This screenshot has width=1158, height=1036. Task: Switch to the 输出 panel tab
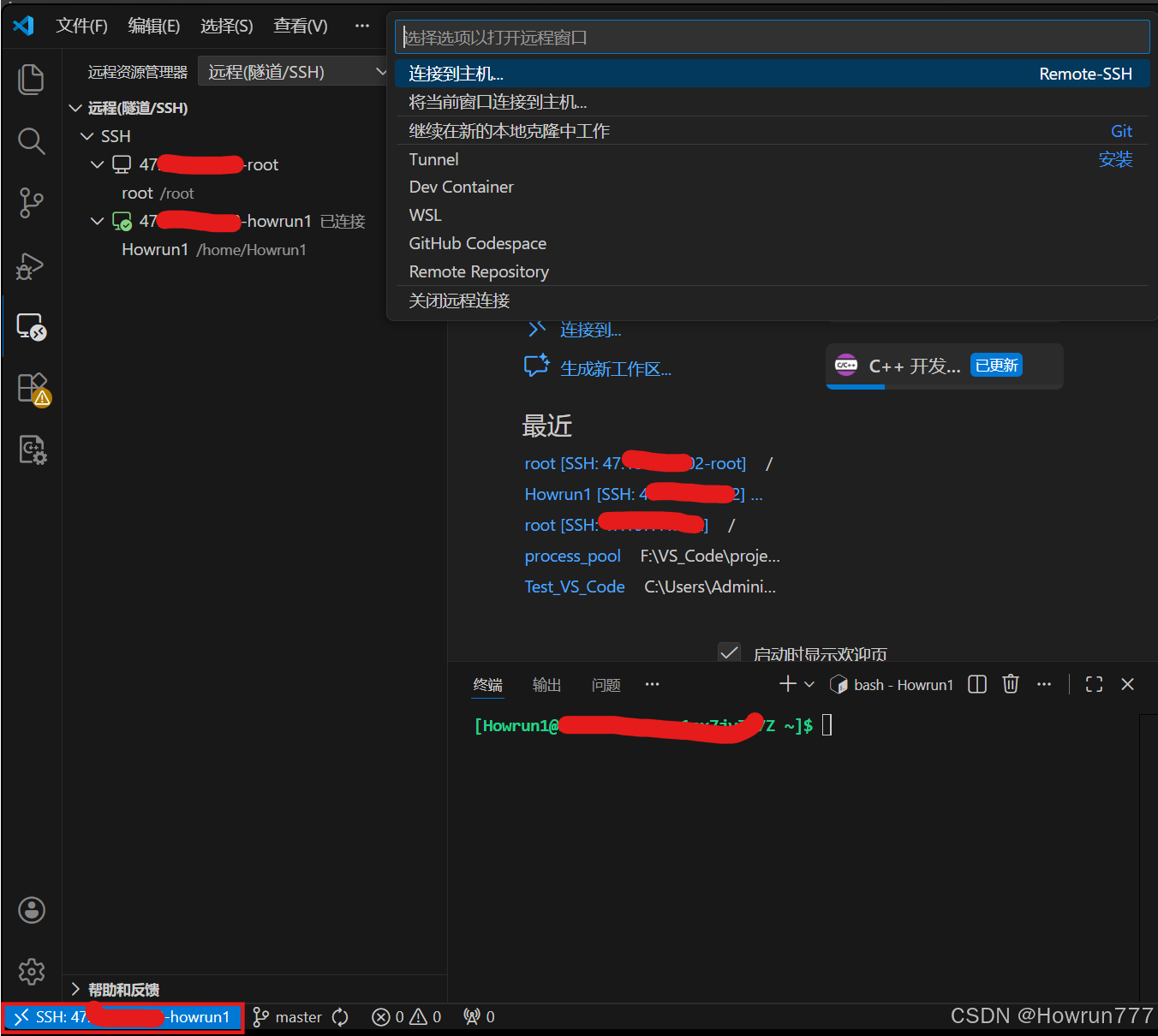point(546,685)
